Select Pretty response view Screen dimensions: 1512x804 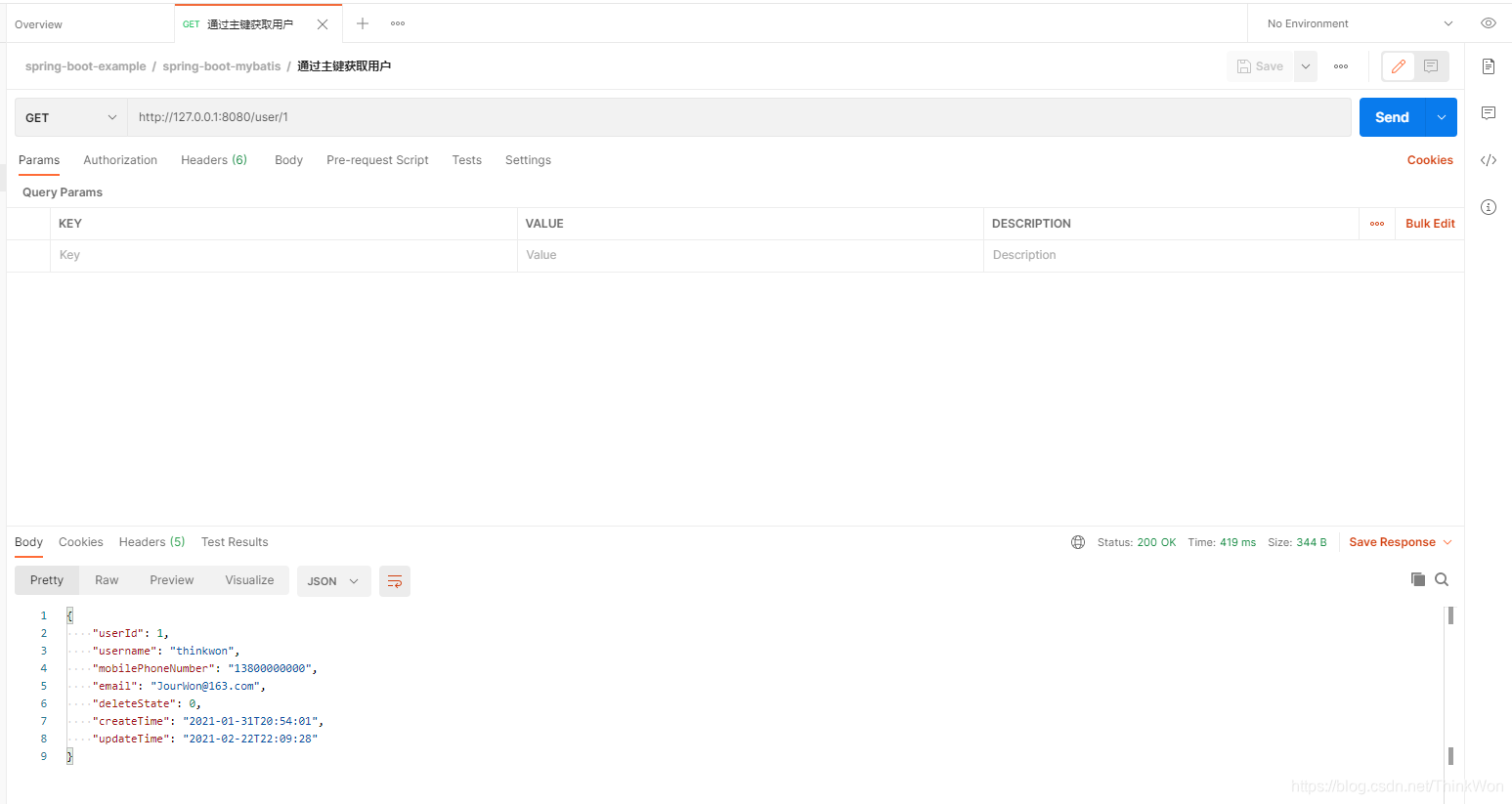pos(47,580)
